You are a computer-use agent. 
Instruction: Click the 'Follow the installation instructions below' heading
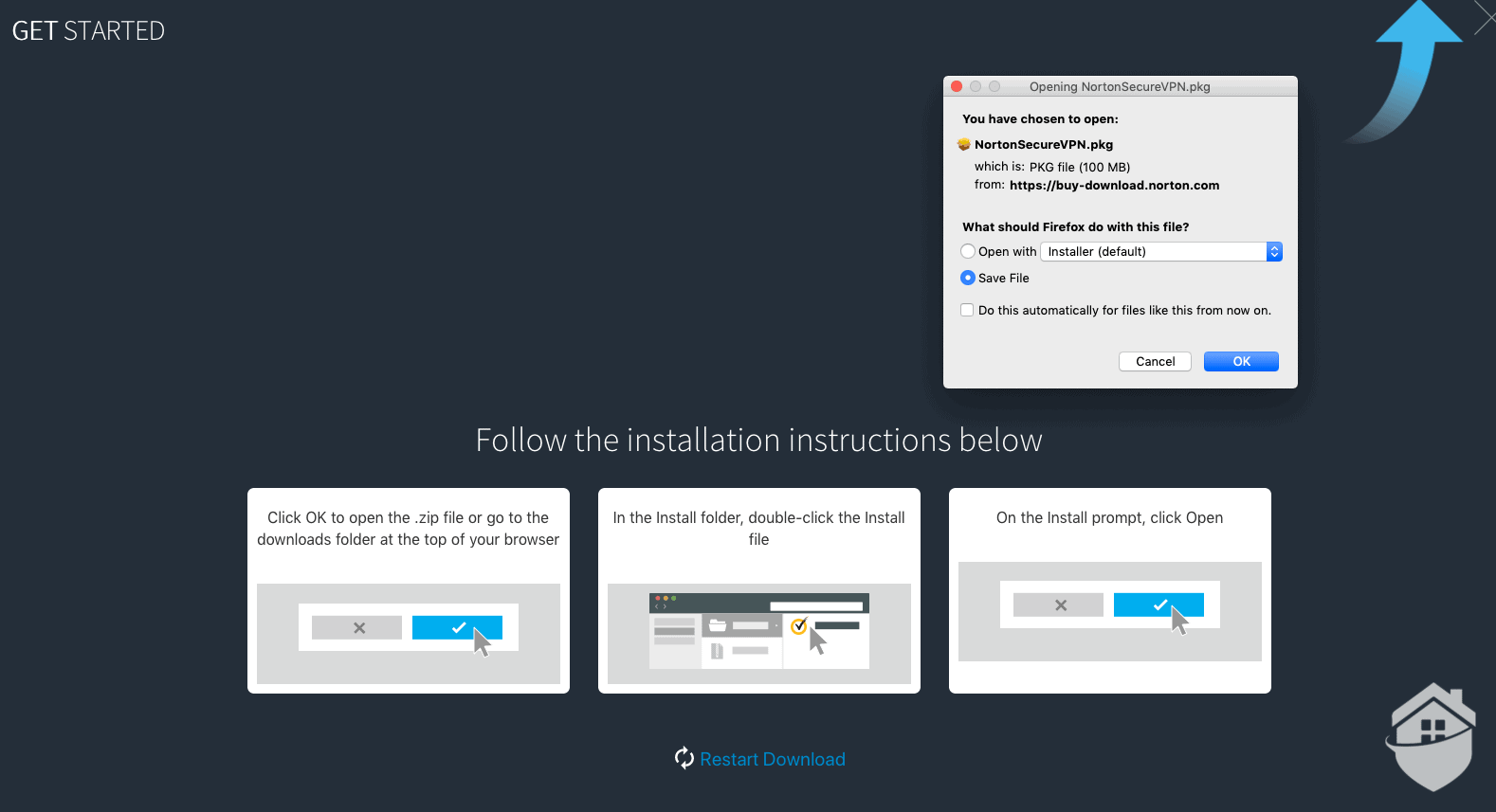pyautogui.click(x=759, y=440)
